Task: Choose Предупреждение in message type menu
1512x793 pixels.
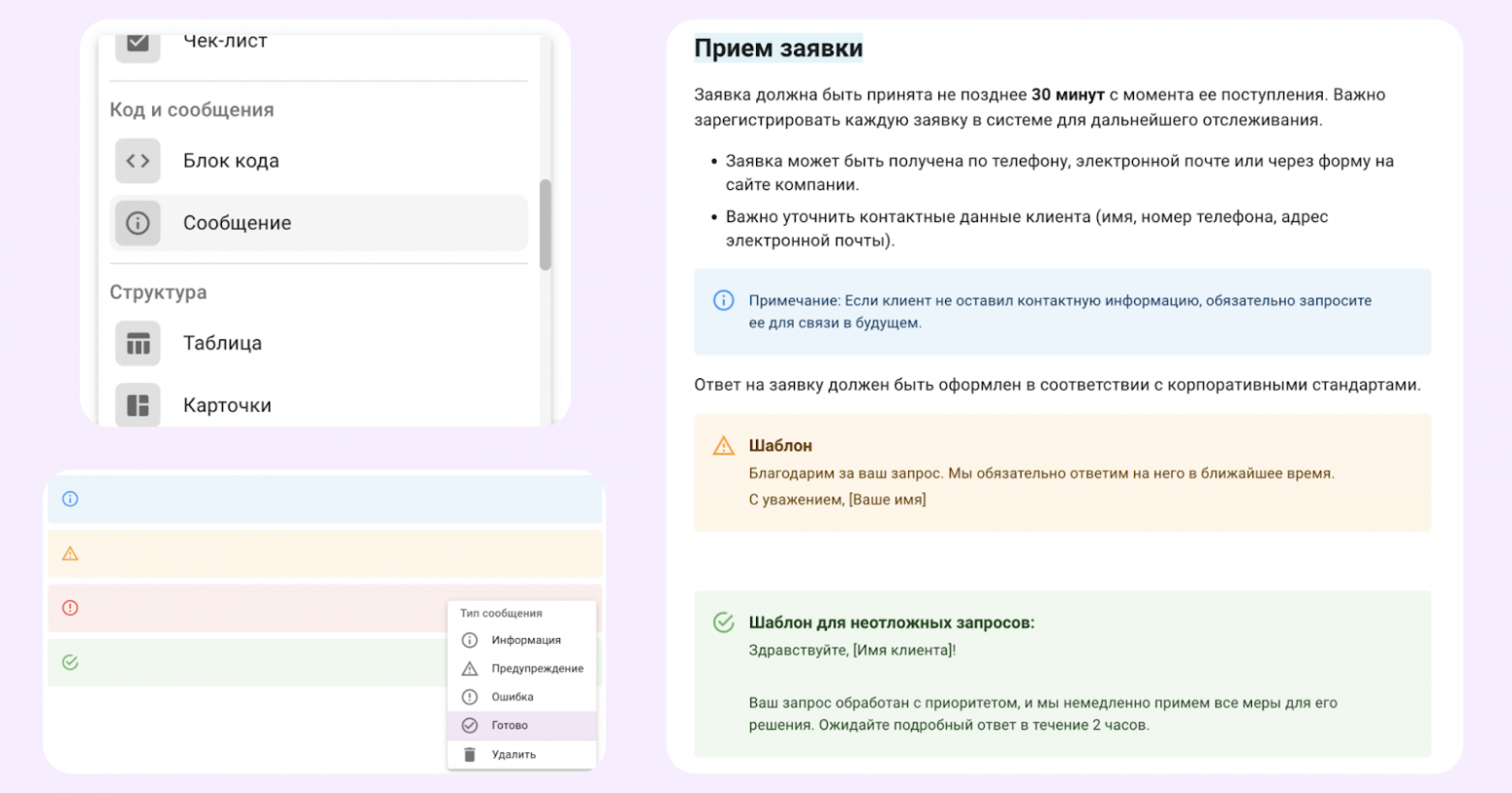Action: [x=536, y=668]
